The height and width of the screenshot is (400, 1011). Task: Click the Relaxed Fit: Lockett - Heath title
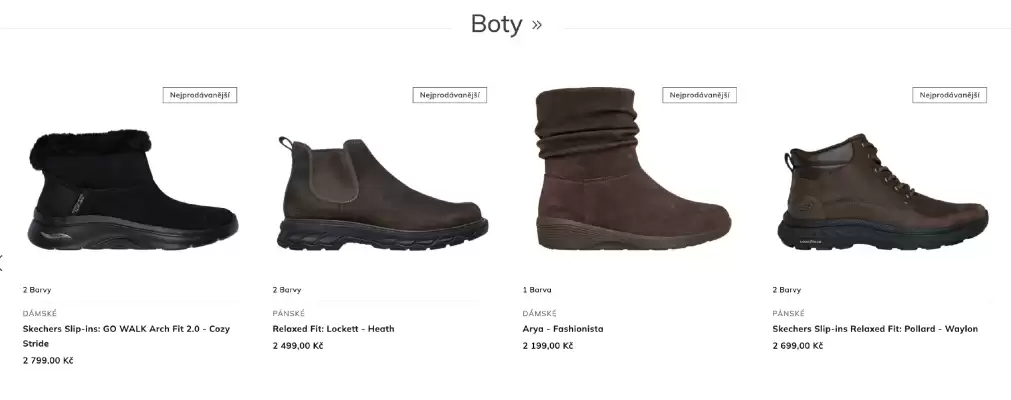[x=333, y=328]
